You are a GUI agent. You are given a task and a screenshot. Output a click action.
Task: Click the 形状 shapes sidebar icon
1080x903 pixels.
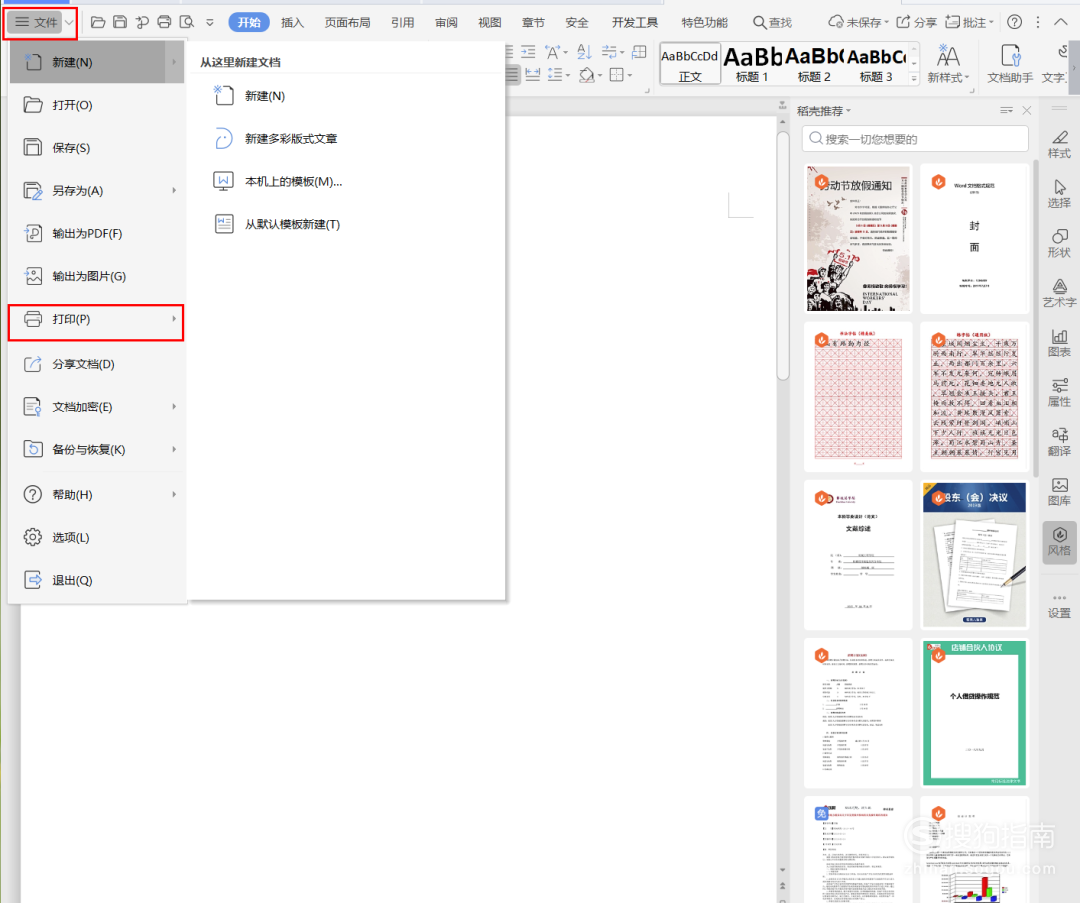1059,243
